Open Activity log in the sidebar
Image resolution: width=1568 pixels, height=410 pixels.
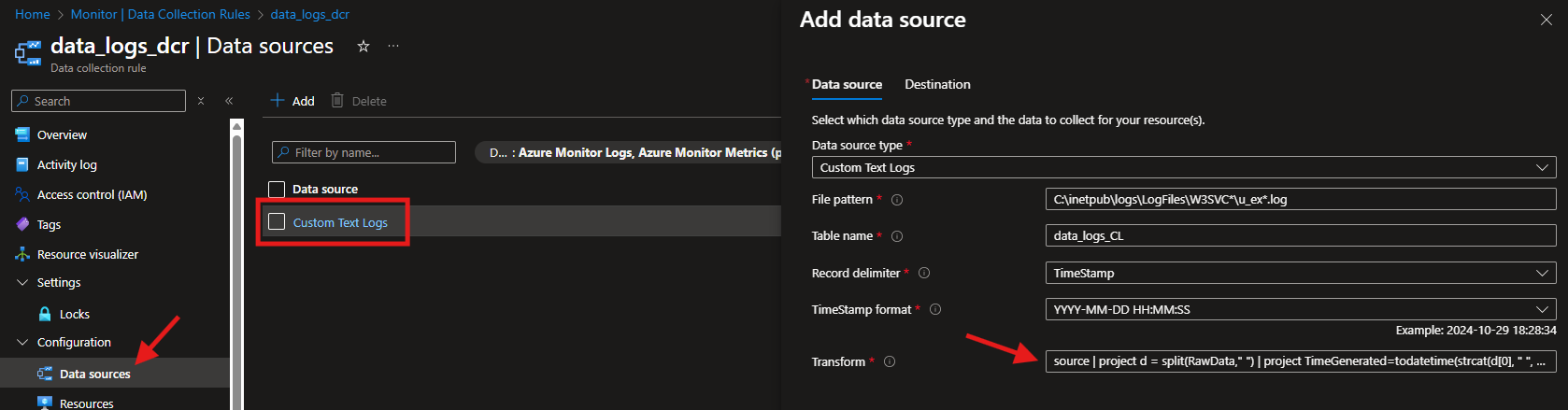pyautogui.click(x=66, y=165)
